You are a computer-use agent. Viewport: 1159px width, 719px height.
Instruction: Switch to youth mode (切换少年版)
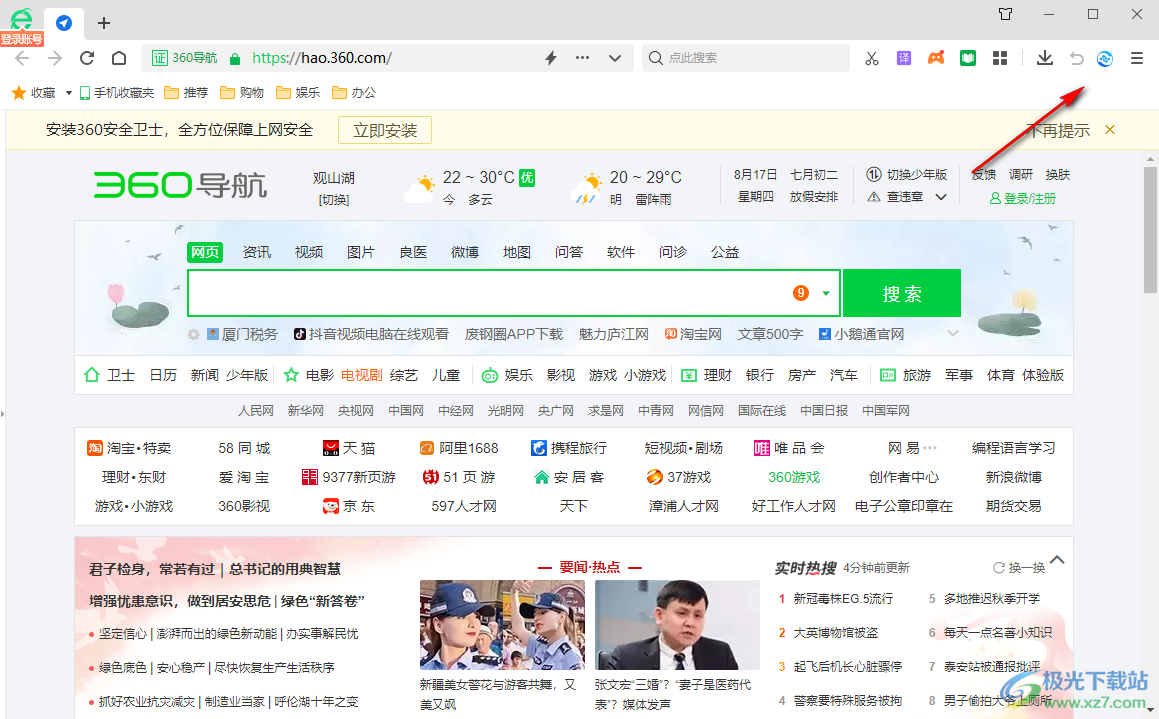(x=916, y=174)
